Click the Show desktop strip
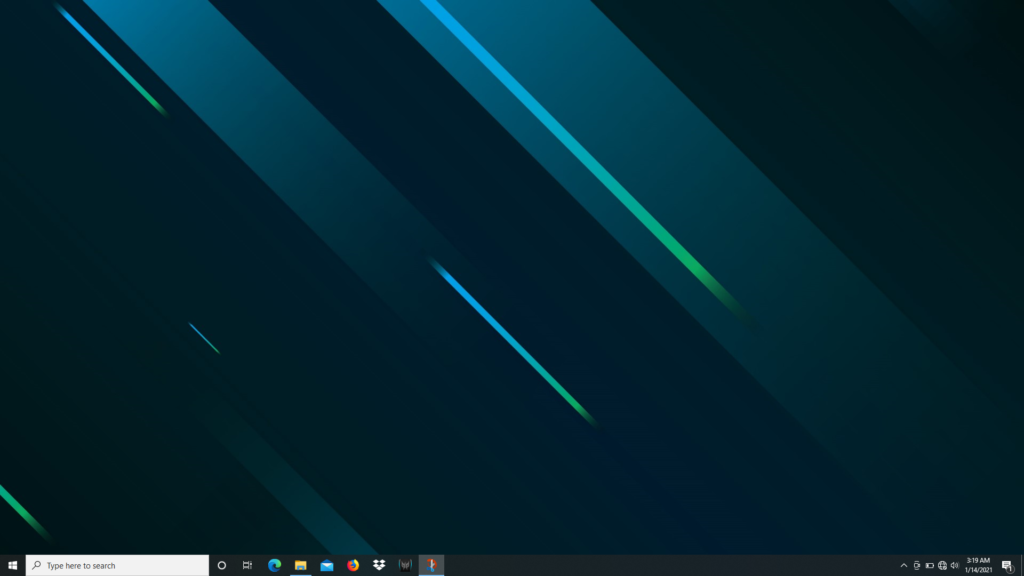 click(x=1022, y=566)
